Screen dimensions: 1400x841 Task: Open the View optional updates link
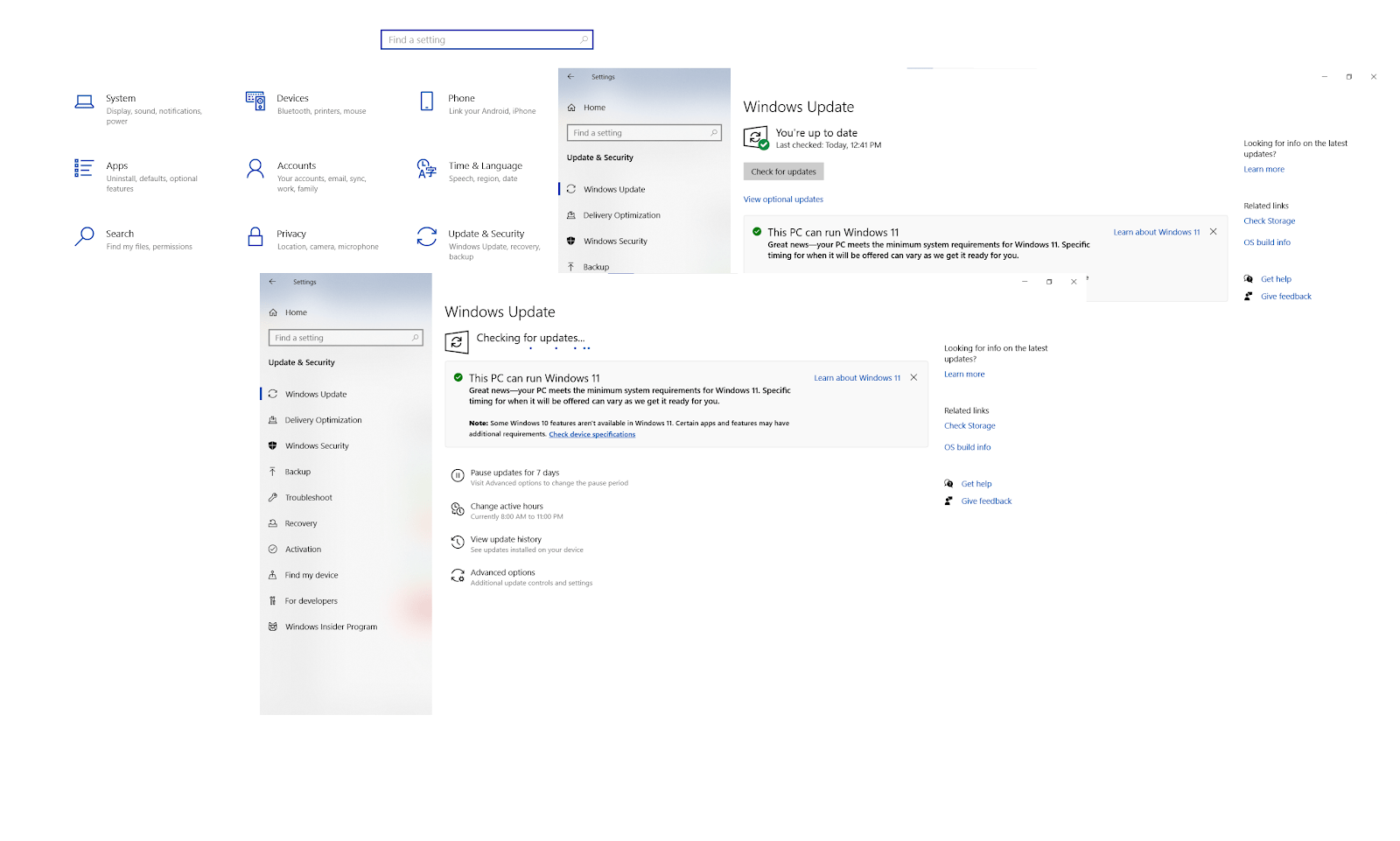click(783, 200)
